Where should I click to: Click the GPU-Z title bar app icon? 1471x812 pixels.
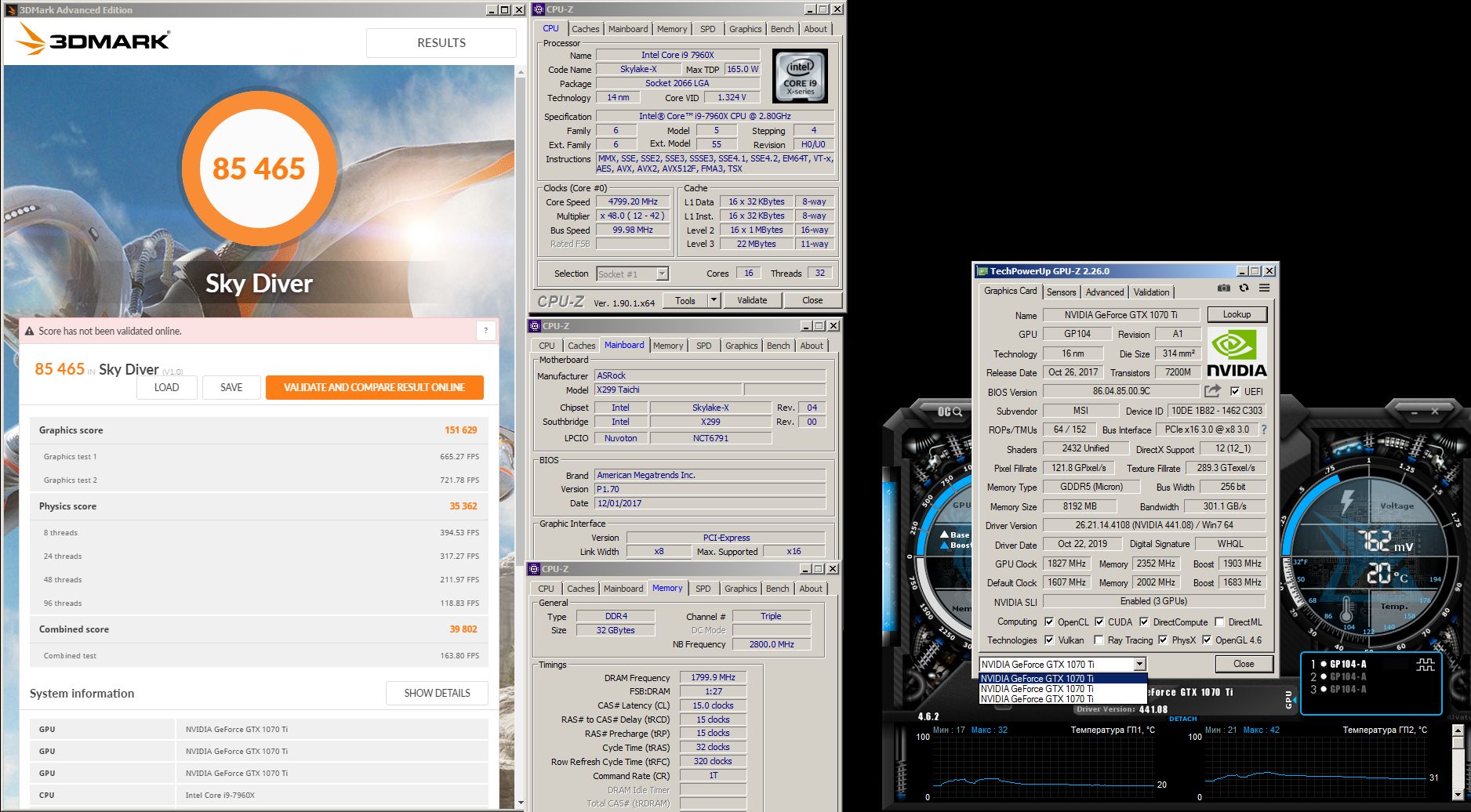point(982,271)
